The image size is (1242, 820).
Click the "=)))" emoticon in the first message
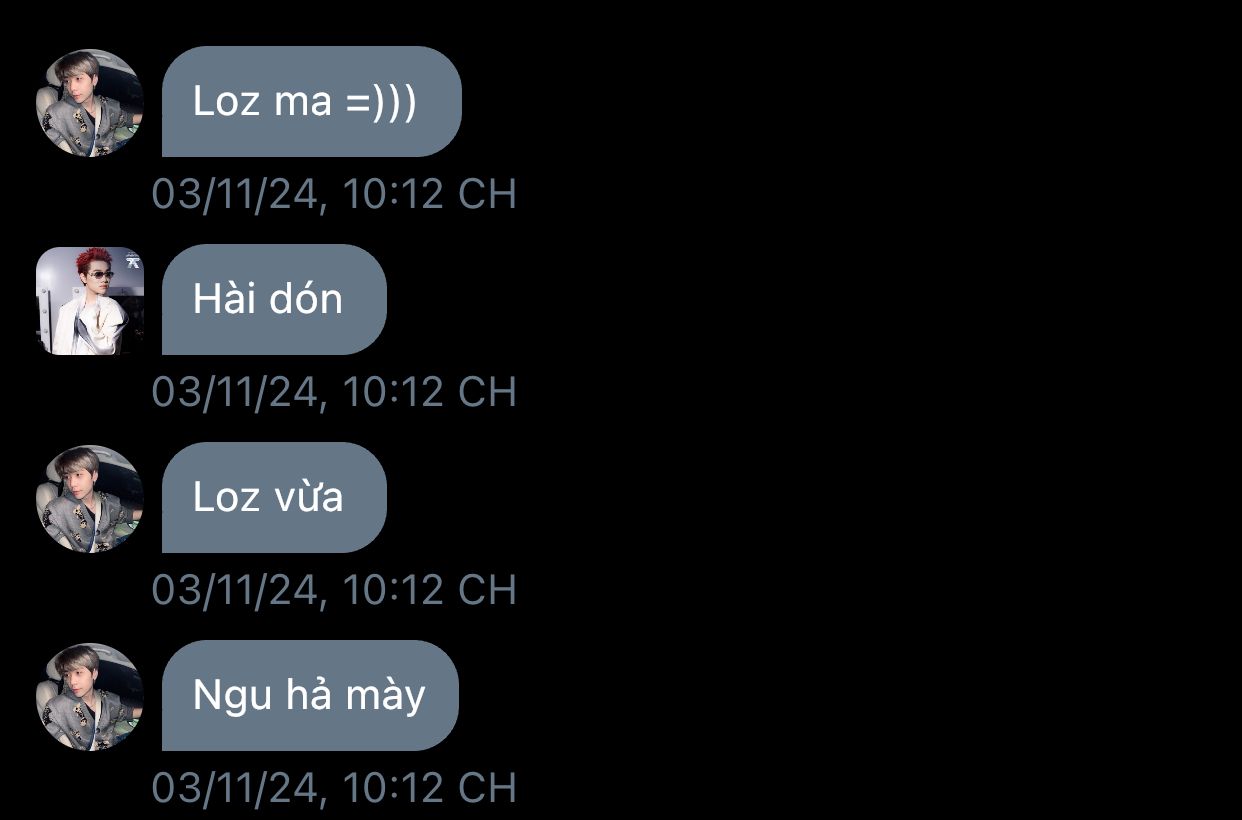tap(382, 102)
